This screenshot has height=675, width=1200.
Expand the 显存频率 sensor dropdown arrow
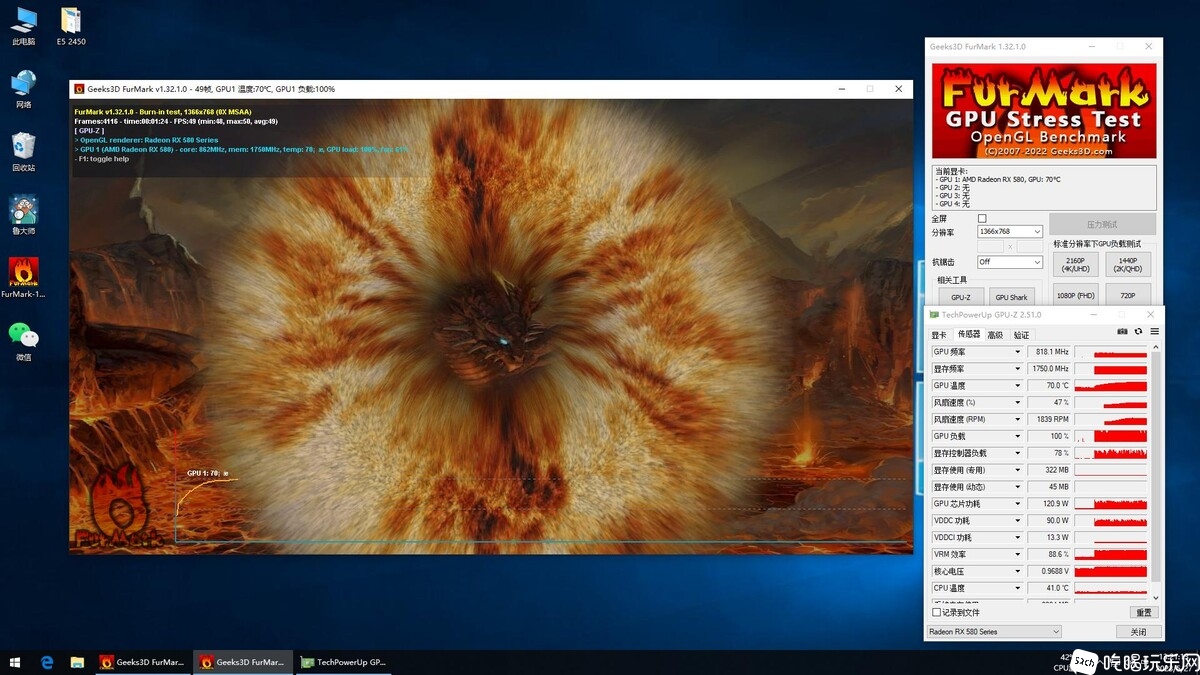pyautogui.click(x=1018, y=369)
